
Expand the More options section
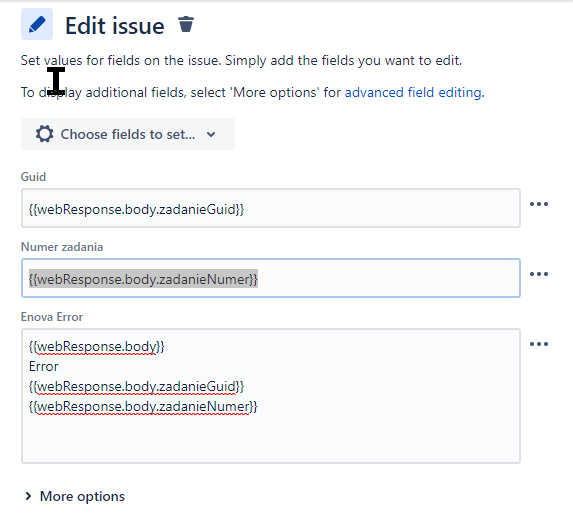[x=75, y=496]
